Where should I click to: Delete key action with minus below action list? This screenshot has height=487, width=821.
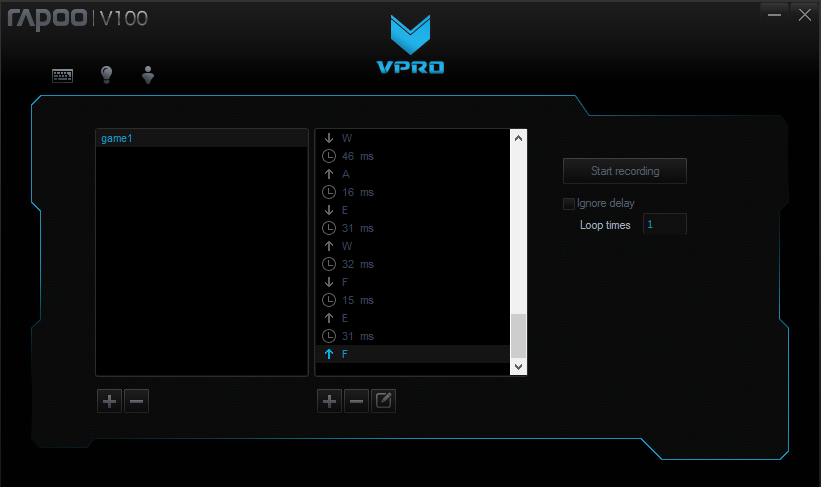click(357, 401)
